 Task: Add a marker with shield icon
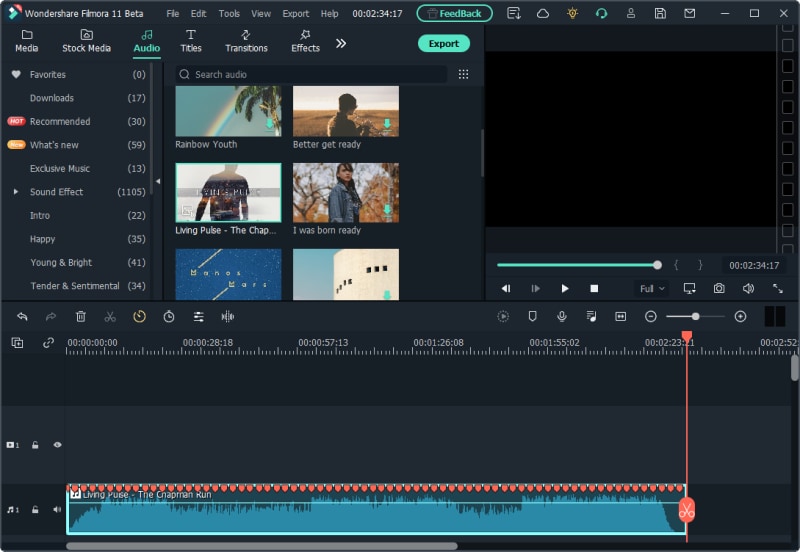[532, 316]
